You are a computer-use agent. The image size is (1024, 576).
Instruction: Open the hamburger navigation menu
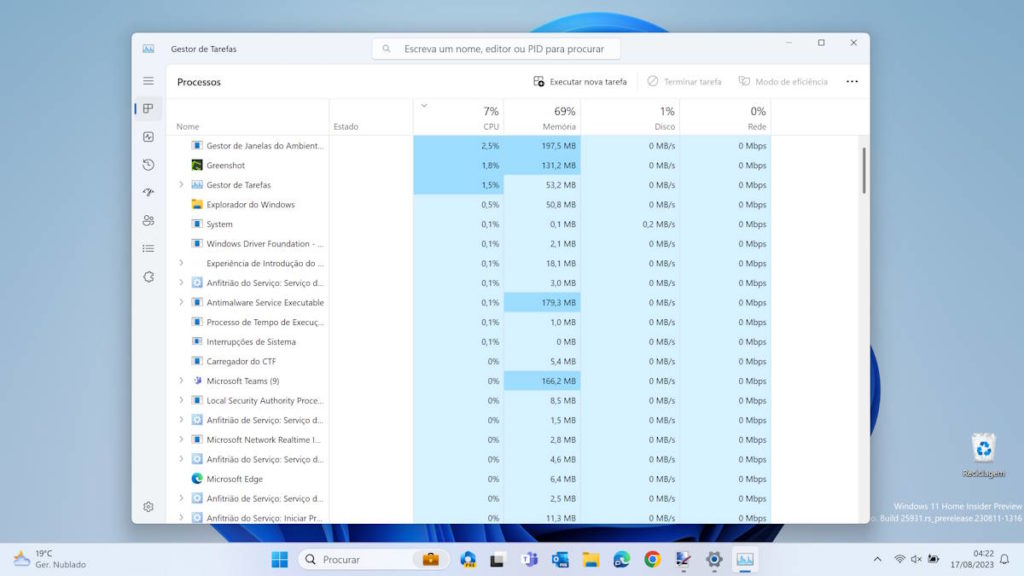click(148, 81)
